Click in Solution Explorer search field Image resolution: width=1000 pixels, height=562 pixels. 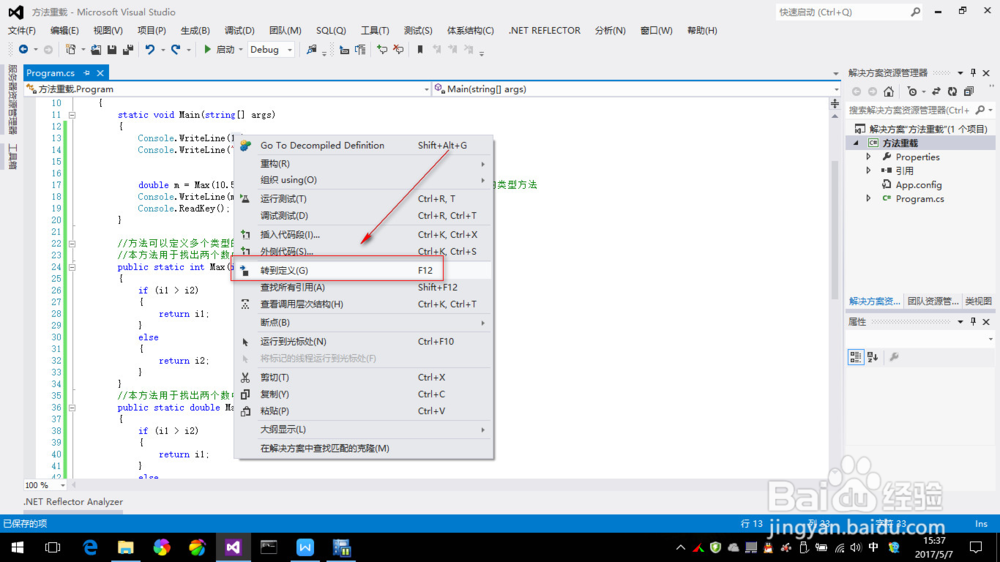909,110
